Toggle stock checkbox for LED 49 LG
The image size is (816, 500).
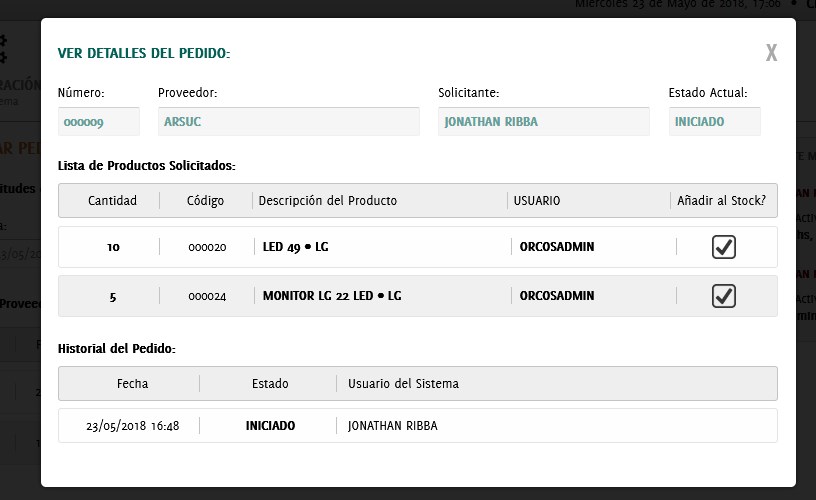click(724, 247)
